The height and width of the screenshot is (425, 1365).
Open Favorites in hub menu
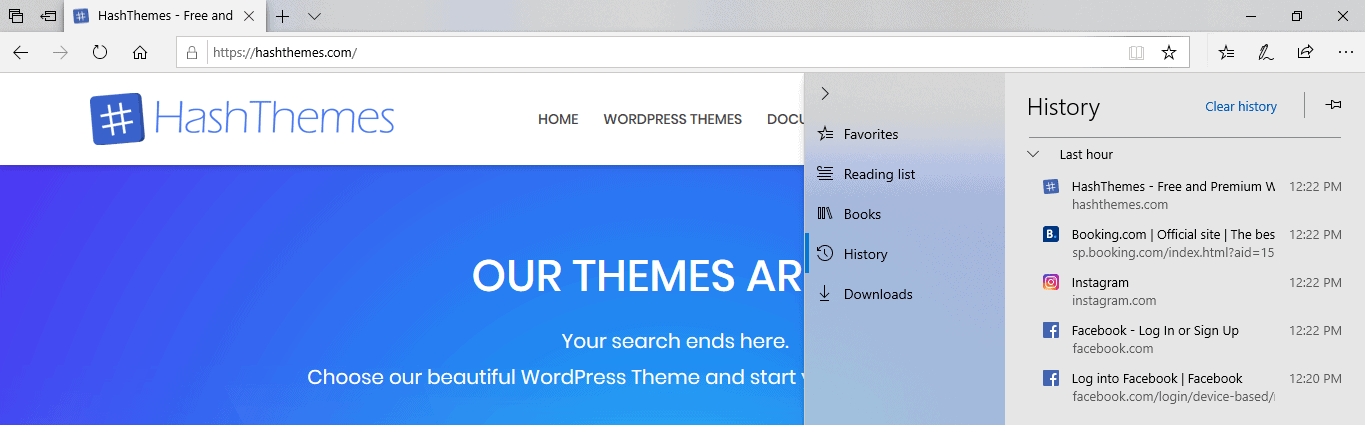tap(904, 134)
